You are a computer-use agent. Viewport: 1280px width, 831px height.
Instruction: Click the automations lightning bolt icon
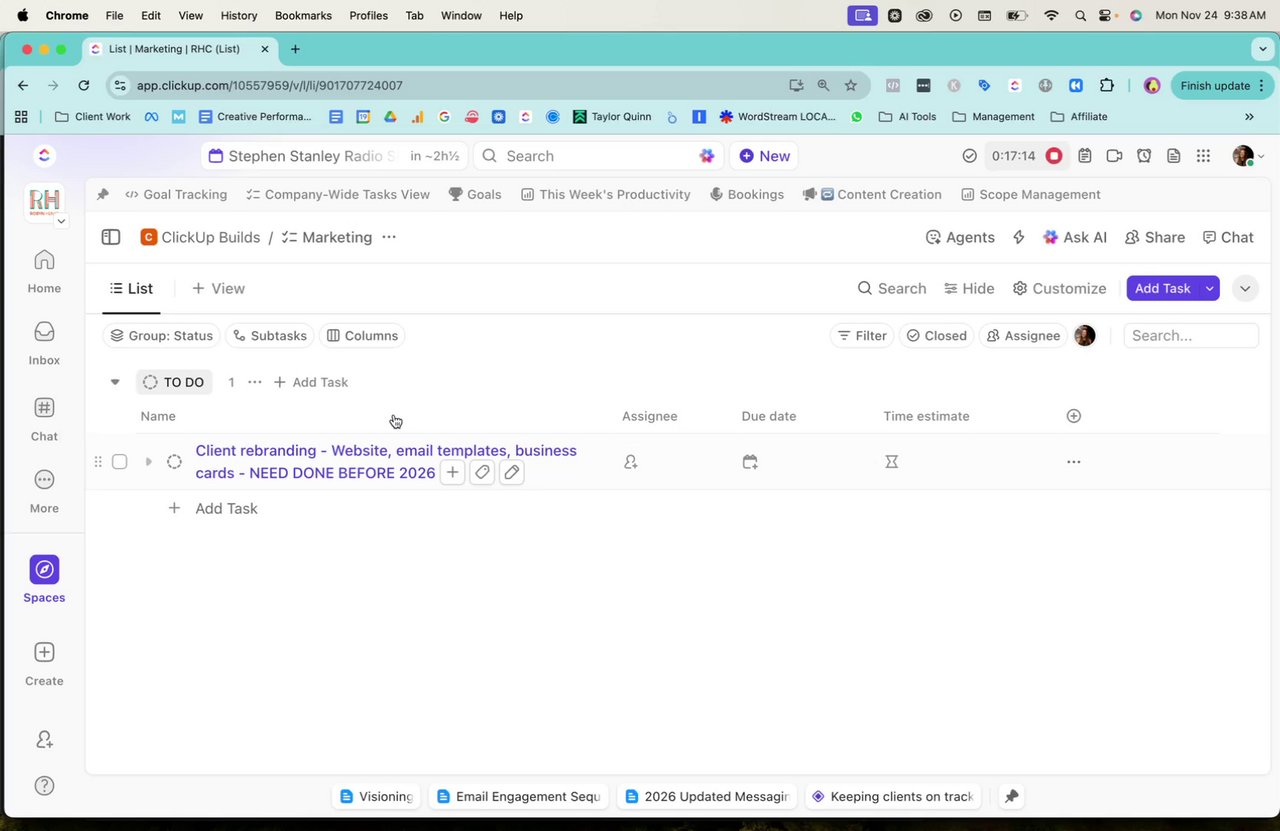(x=1019, y=237)
